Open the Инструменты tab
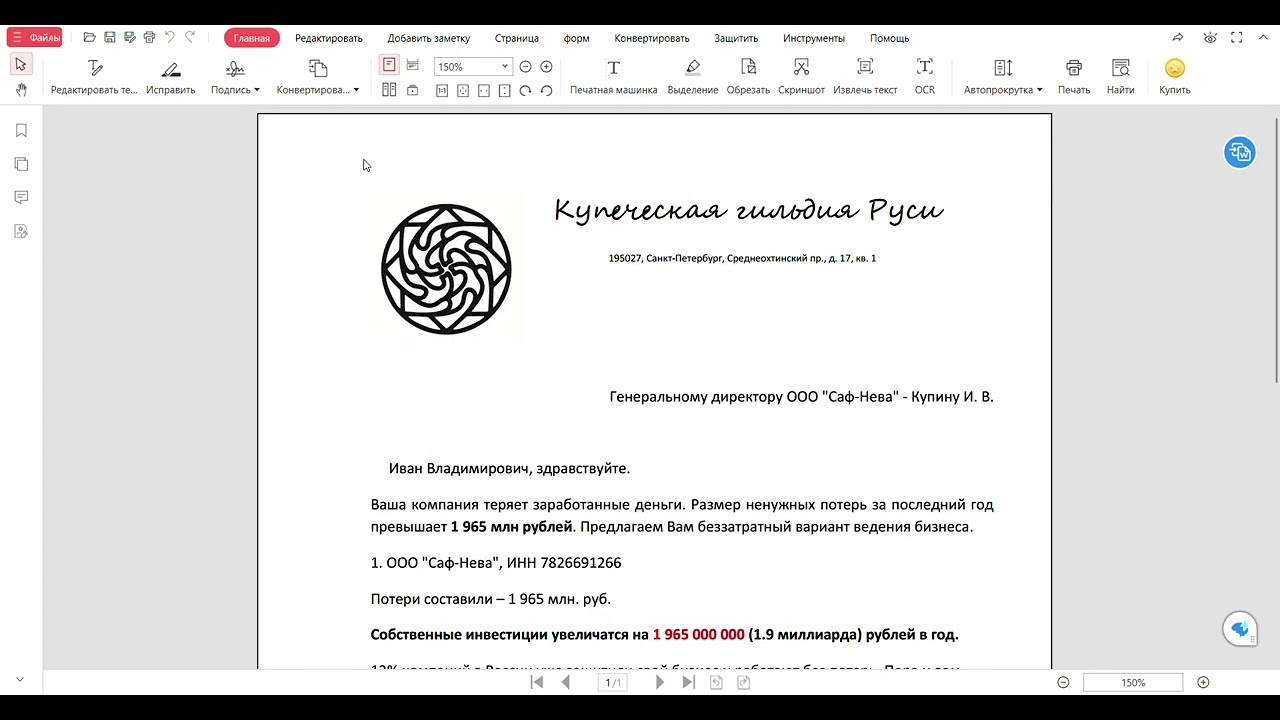 point(814,38)
